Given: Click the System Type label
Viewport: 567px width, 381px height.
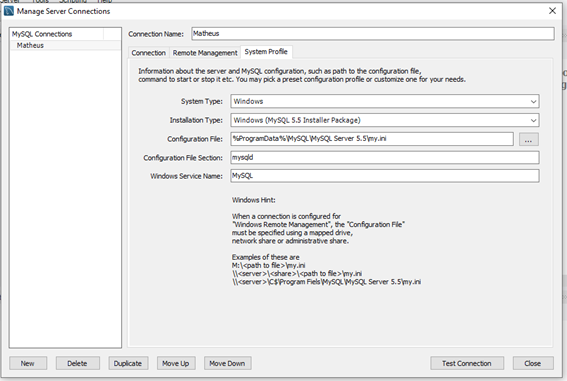Looking at the screenshot, I should coord(202,102).
